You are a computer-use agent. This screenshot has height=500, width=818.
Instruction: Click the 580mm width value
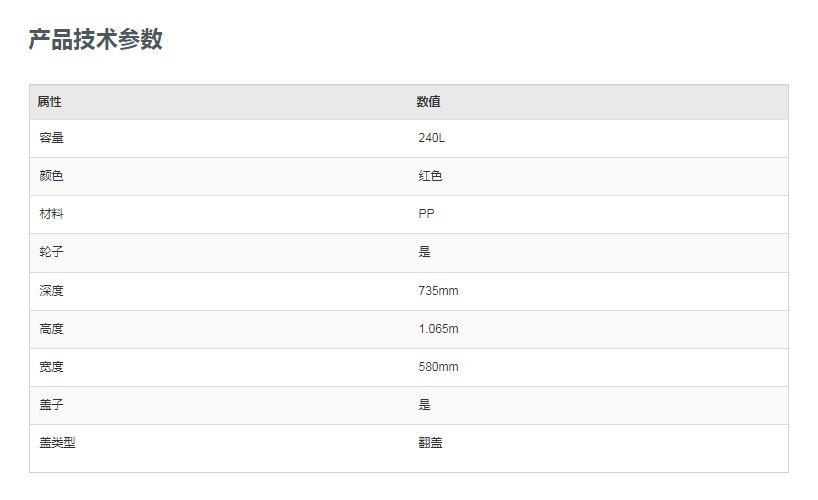click(x=438, y=367)
